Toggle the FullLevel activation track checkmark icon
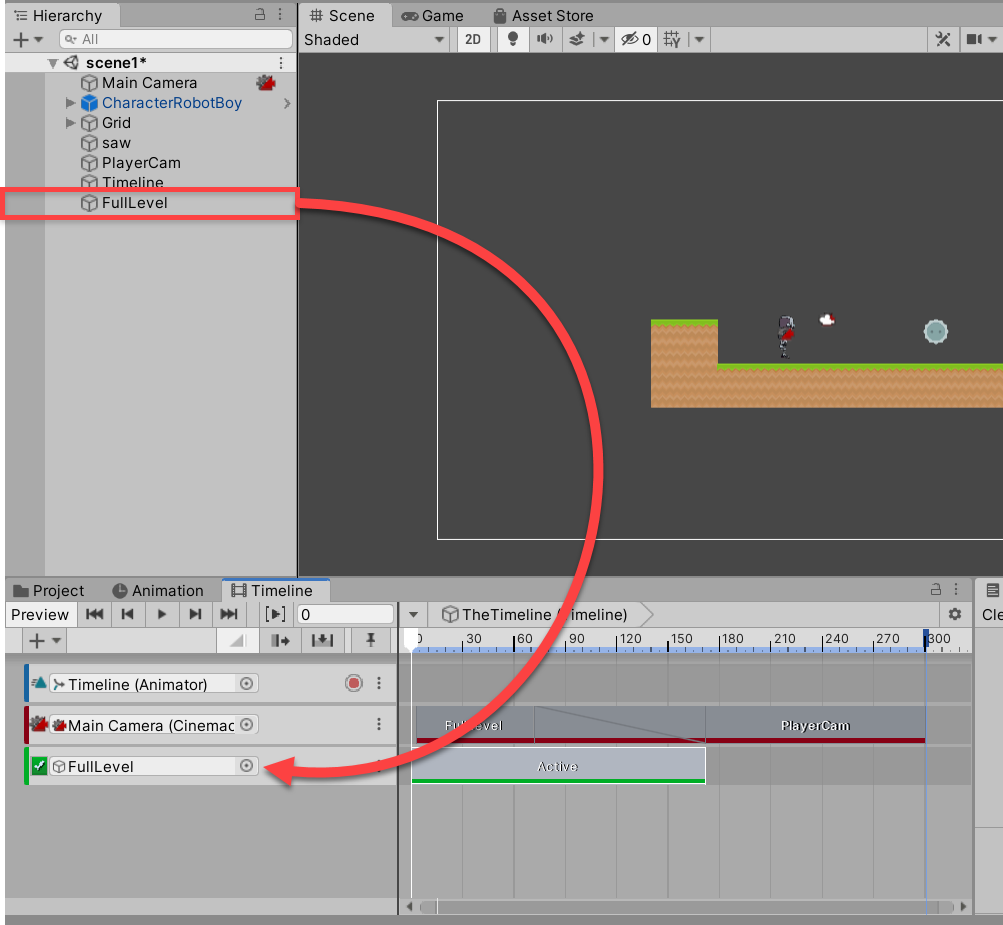 click(39, 766)
